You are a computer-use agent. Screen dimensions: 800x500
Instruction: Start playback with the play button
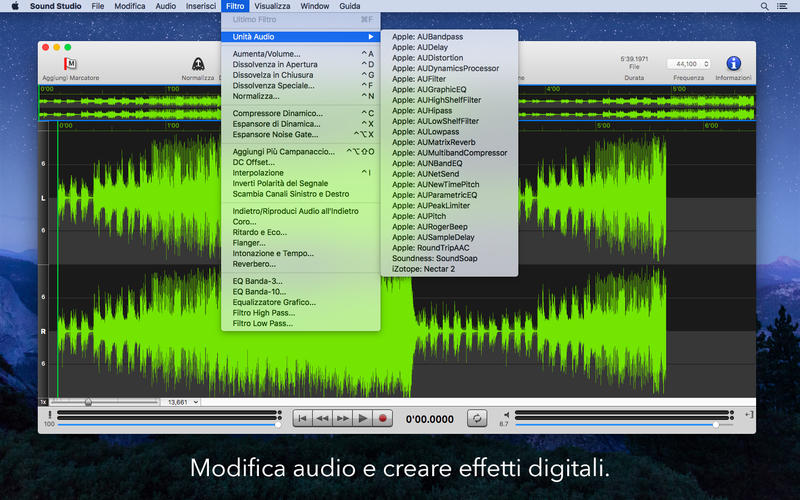click(362, 418)
